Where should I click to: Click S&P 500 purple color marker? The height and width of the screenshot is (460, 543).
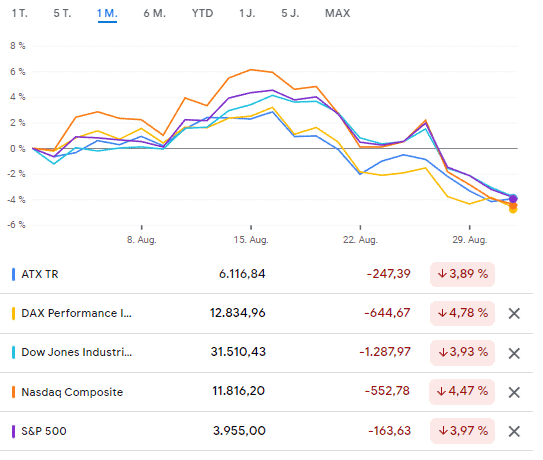[x=14, y=432]
